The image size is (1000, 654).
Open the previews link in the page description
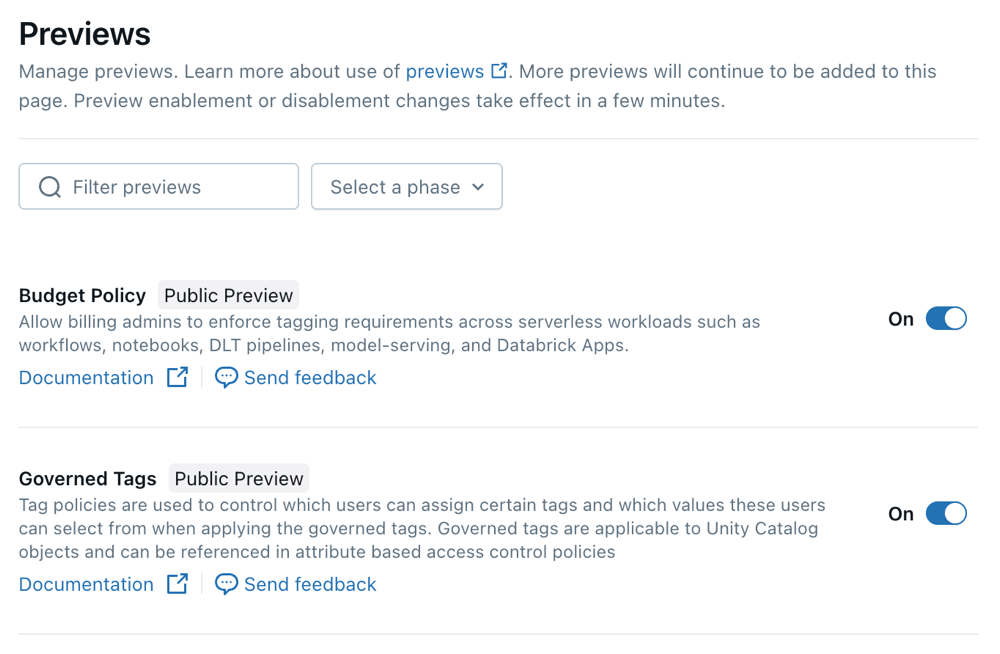pos(444,71)
